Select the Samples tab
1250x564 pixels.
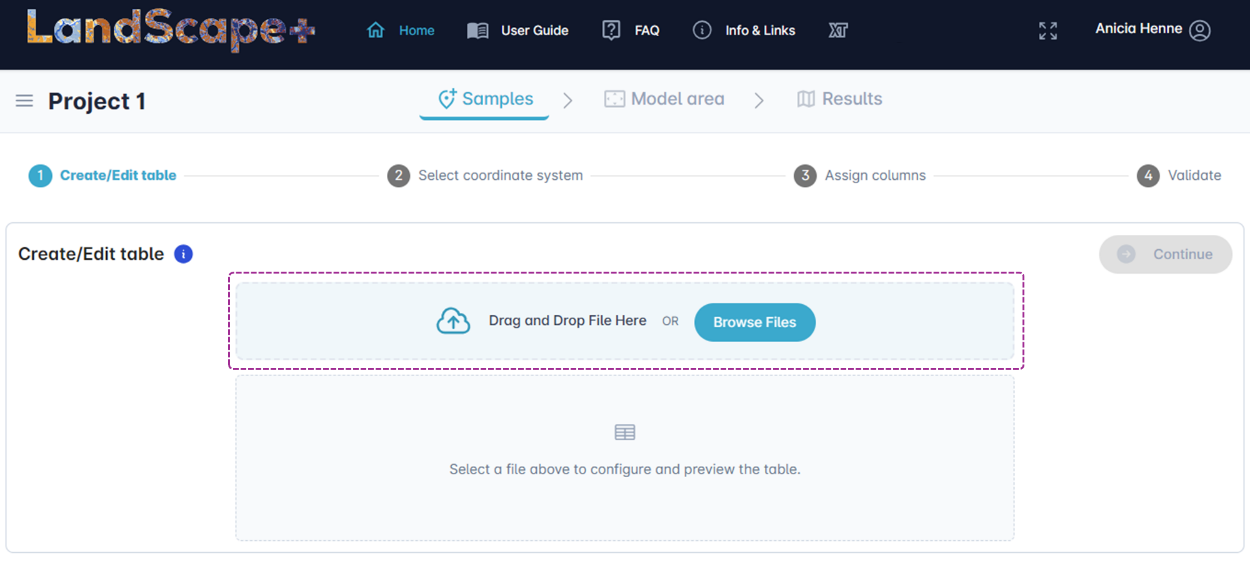coord(485,99)
